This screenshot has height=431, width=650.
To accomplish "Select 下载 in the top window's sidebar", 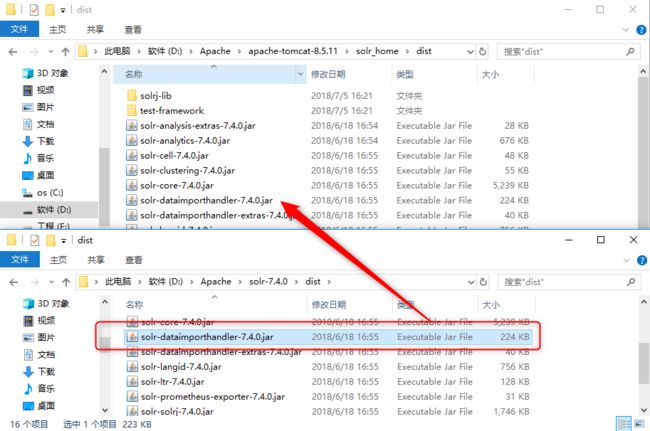I will click(39, 141).
